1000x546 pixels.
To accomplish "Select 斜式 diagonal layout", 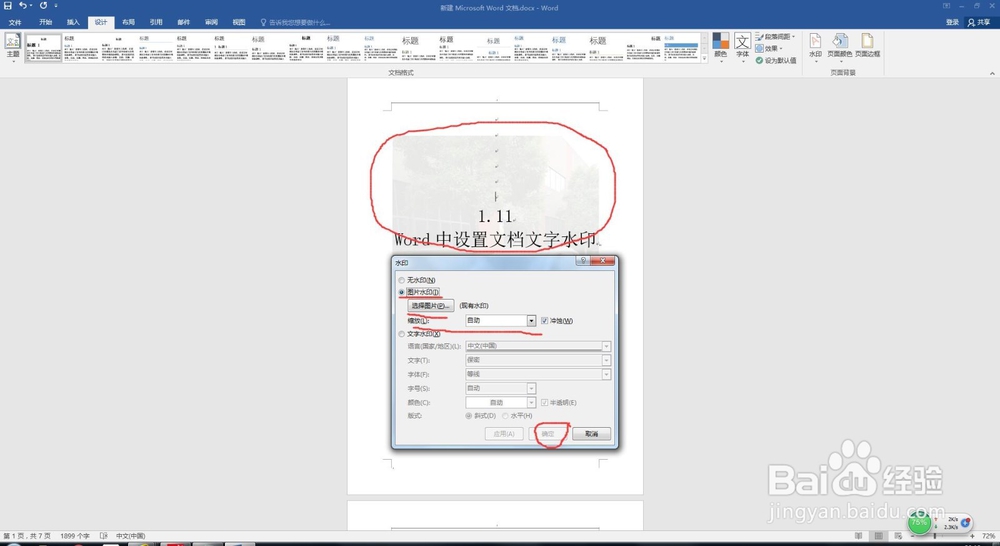I will (x=481, y=416).
